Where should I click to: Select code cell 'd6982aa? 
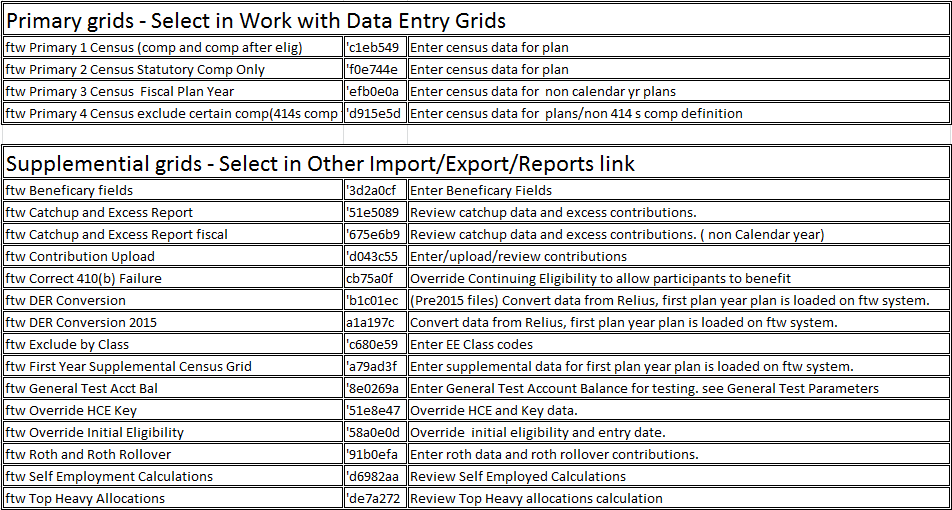click(x=375, y=476)
